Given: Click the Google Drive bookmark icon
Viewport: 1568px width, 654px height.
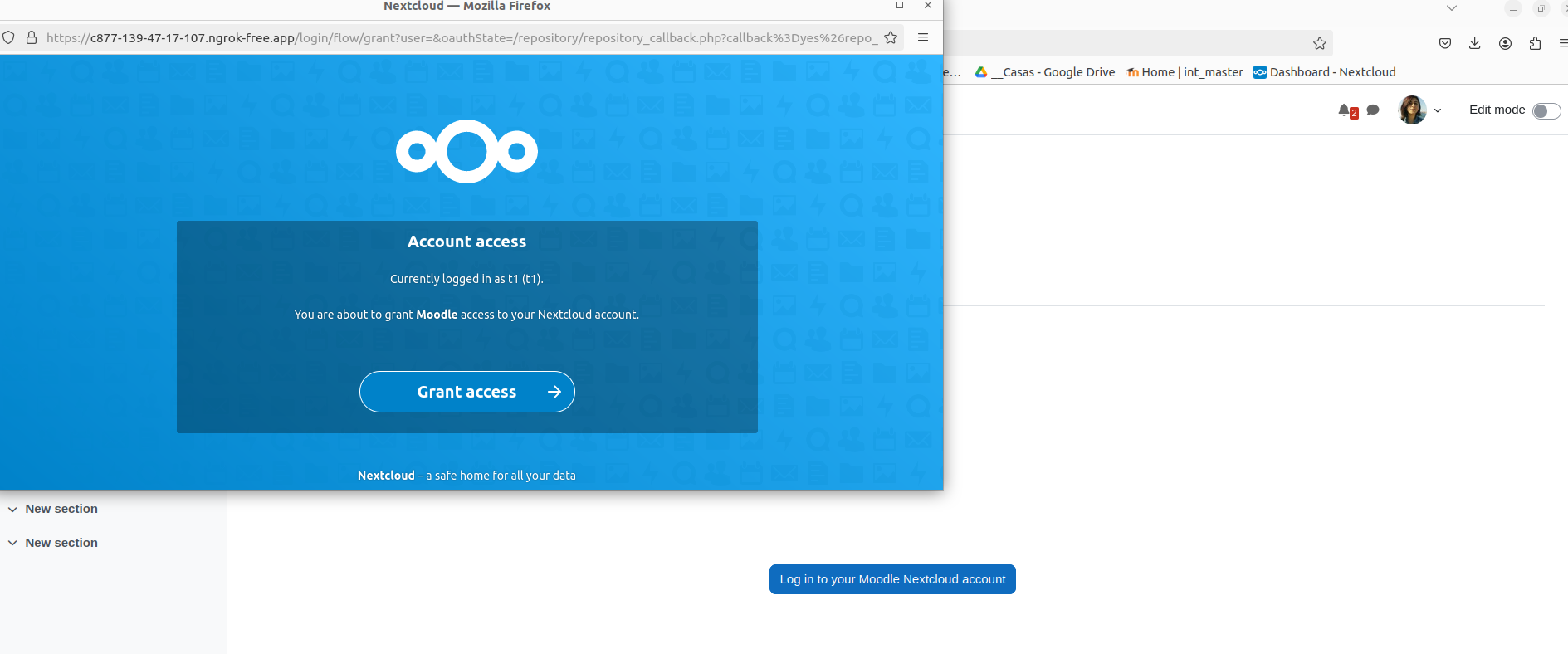Looking at the screenshot, I should (x=981, y=72).
